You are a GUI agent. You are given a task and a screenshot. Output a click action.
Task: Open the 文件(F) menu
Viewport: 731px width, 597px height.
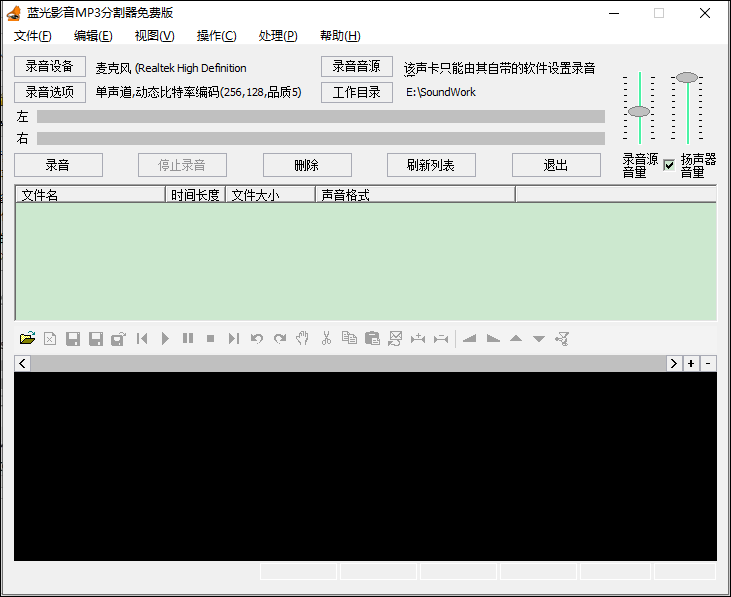click(33, 36)
